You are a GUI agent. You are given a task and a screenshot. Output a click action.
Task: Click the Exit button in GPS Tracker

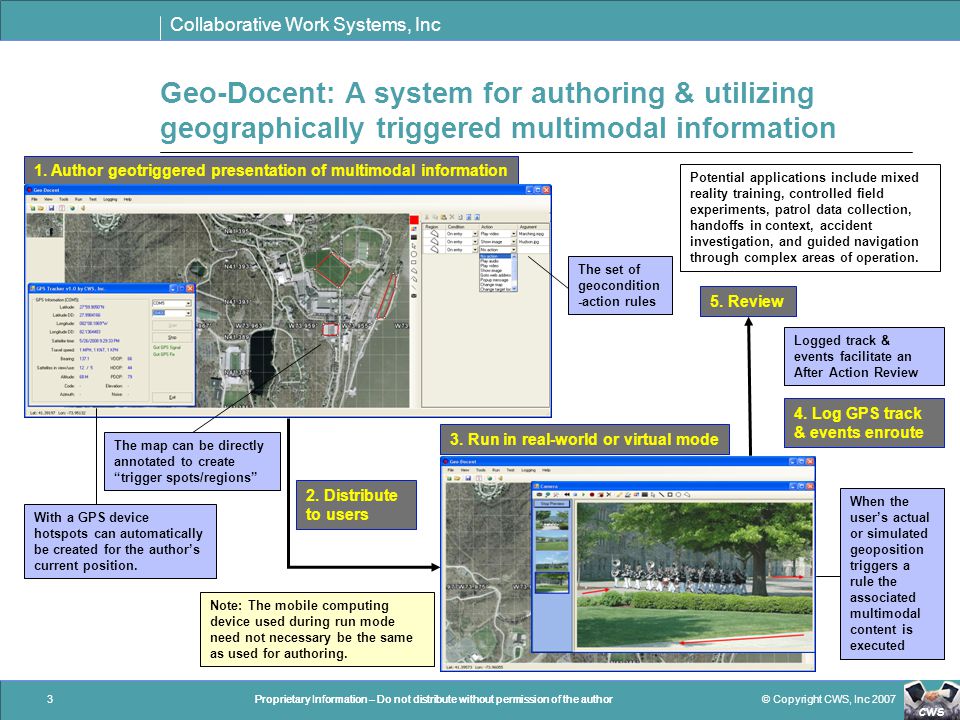coord(172,397)
